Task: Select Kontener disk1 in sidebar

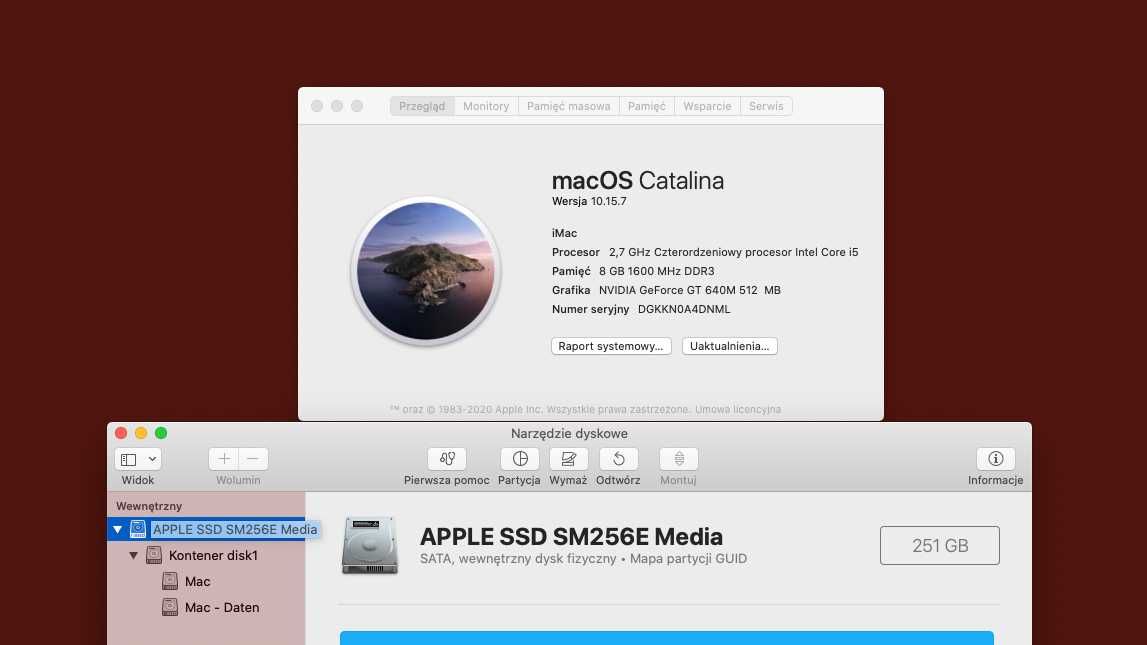Action: (213, 556)
